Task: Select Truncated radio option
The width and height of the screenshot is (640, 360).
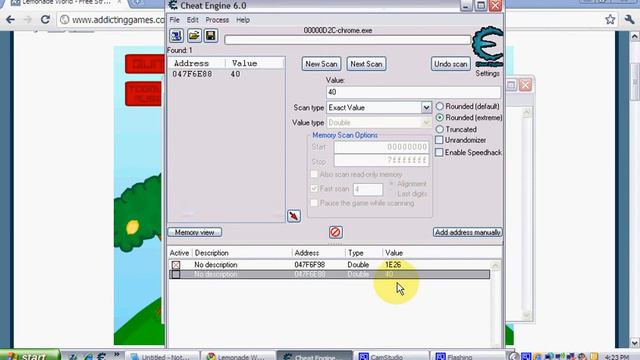Action: click(x=440, y=129)
